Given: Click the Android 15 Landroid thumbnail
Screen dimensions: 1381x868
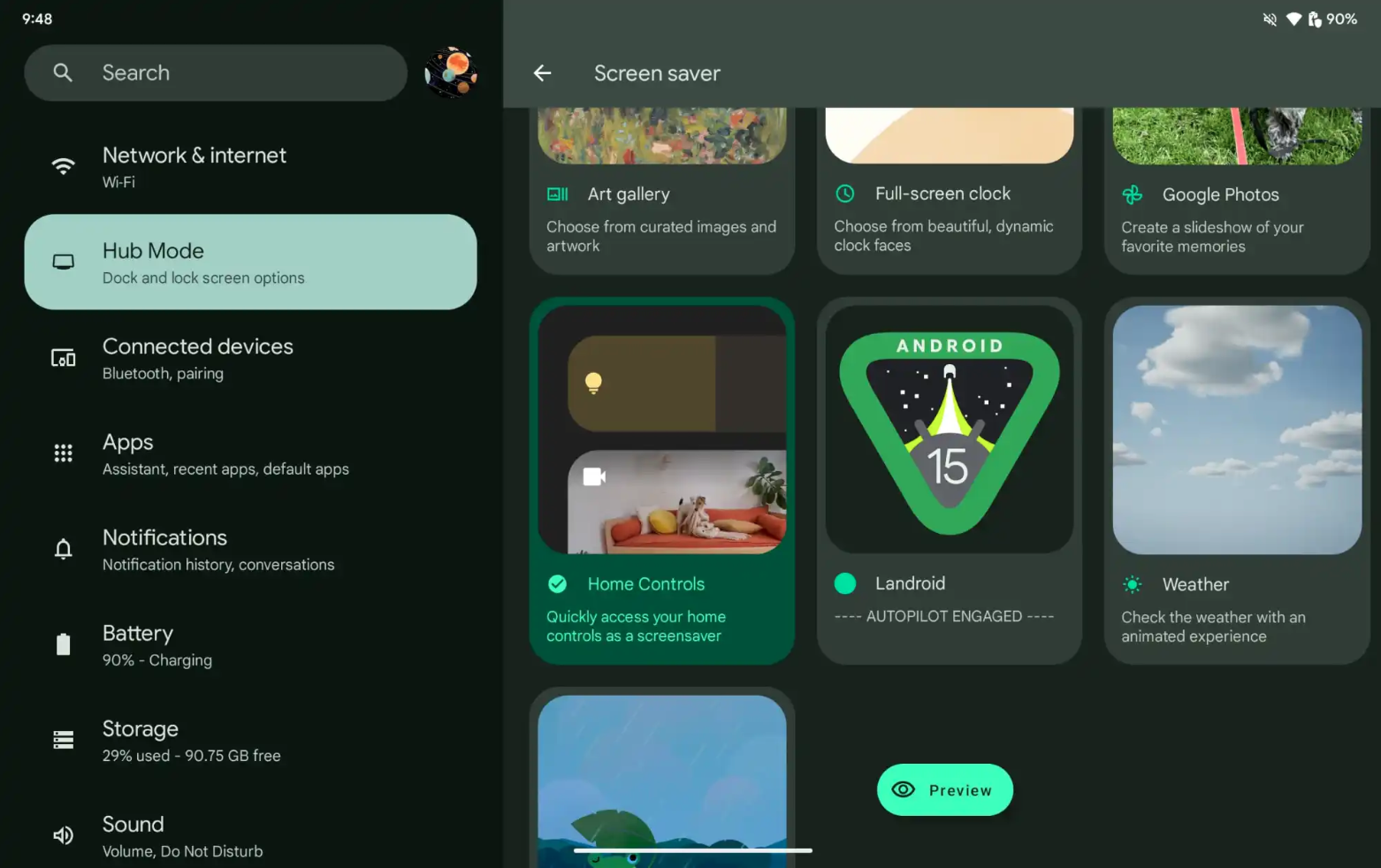Looking at the screenshot, I should 949,430.
